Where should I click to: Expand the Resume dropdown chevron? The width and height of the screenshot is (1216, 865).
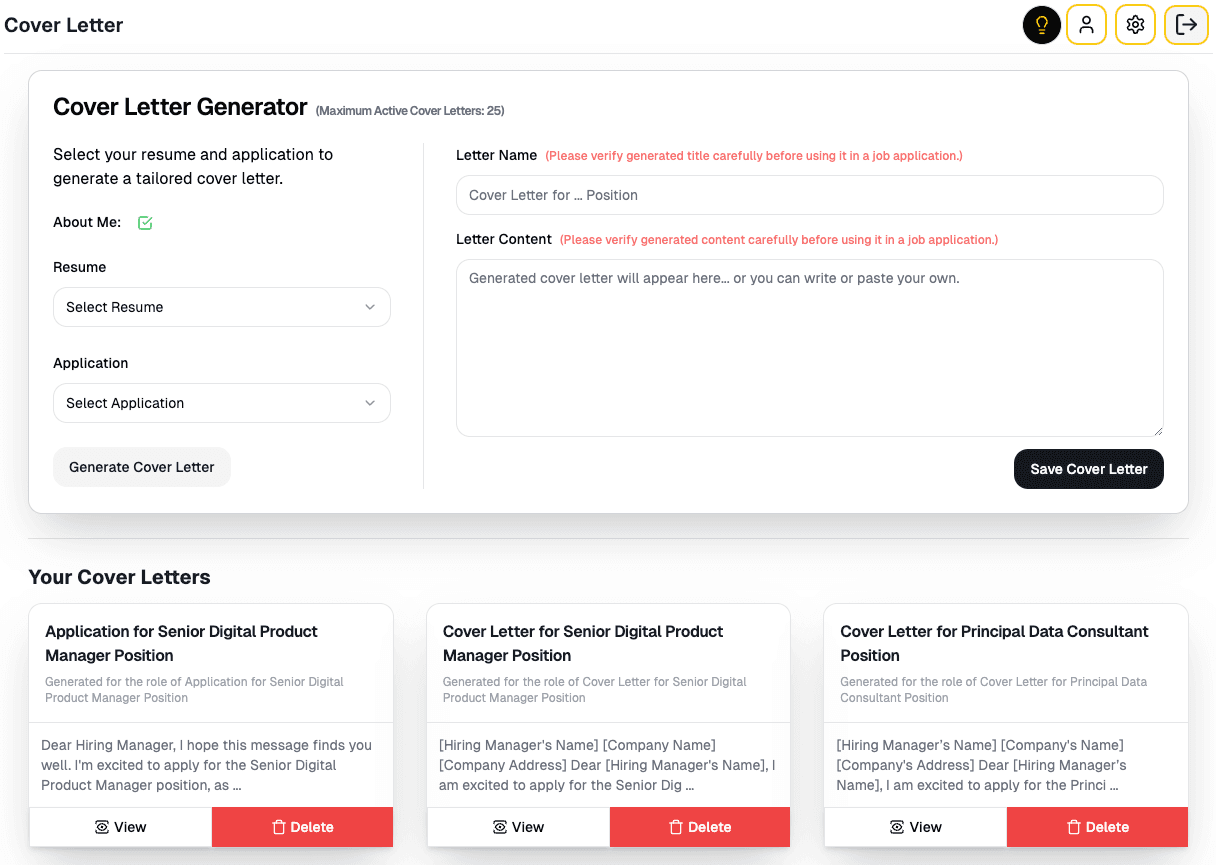point(370,307)
